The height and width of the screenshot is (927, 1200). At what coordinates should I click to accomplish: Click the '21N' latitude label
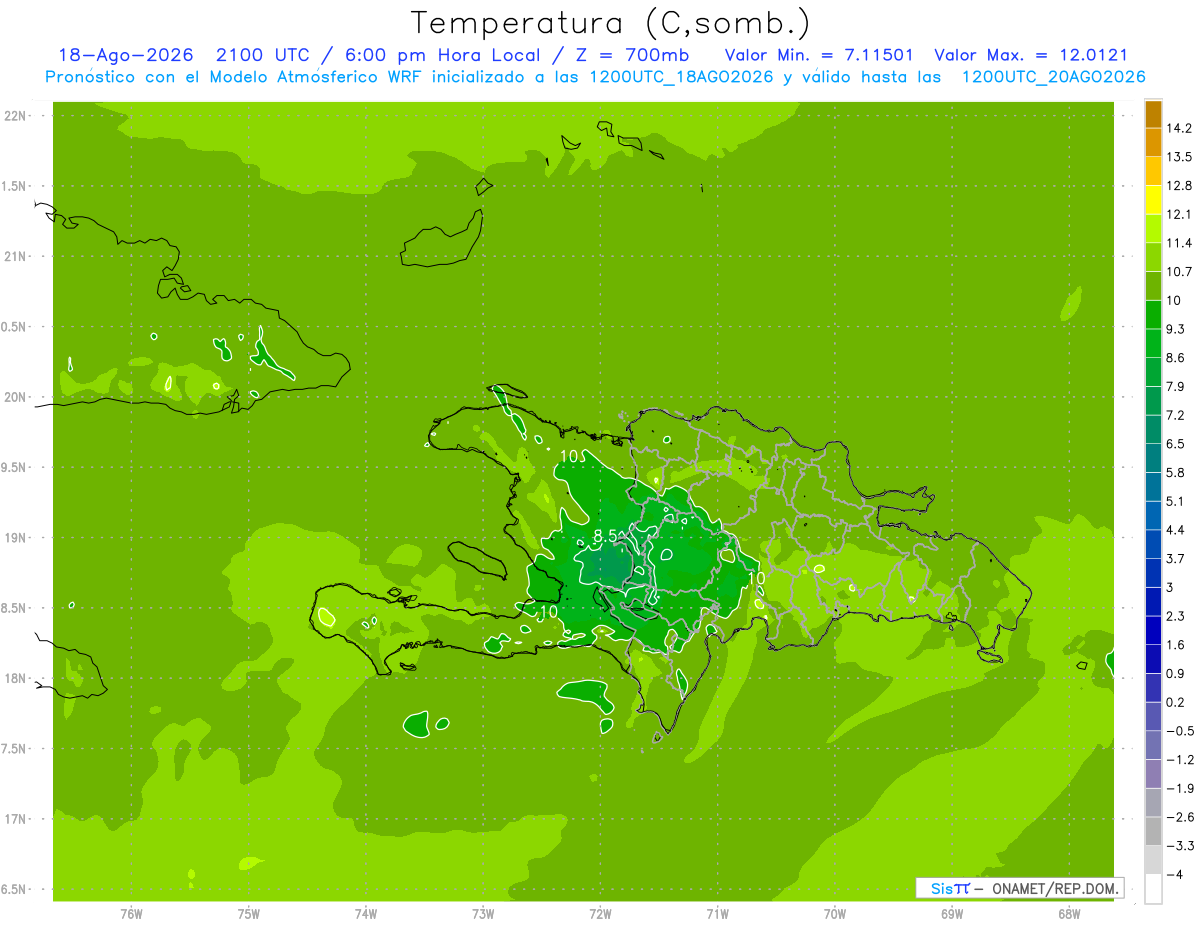[16, 256]
